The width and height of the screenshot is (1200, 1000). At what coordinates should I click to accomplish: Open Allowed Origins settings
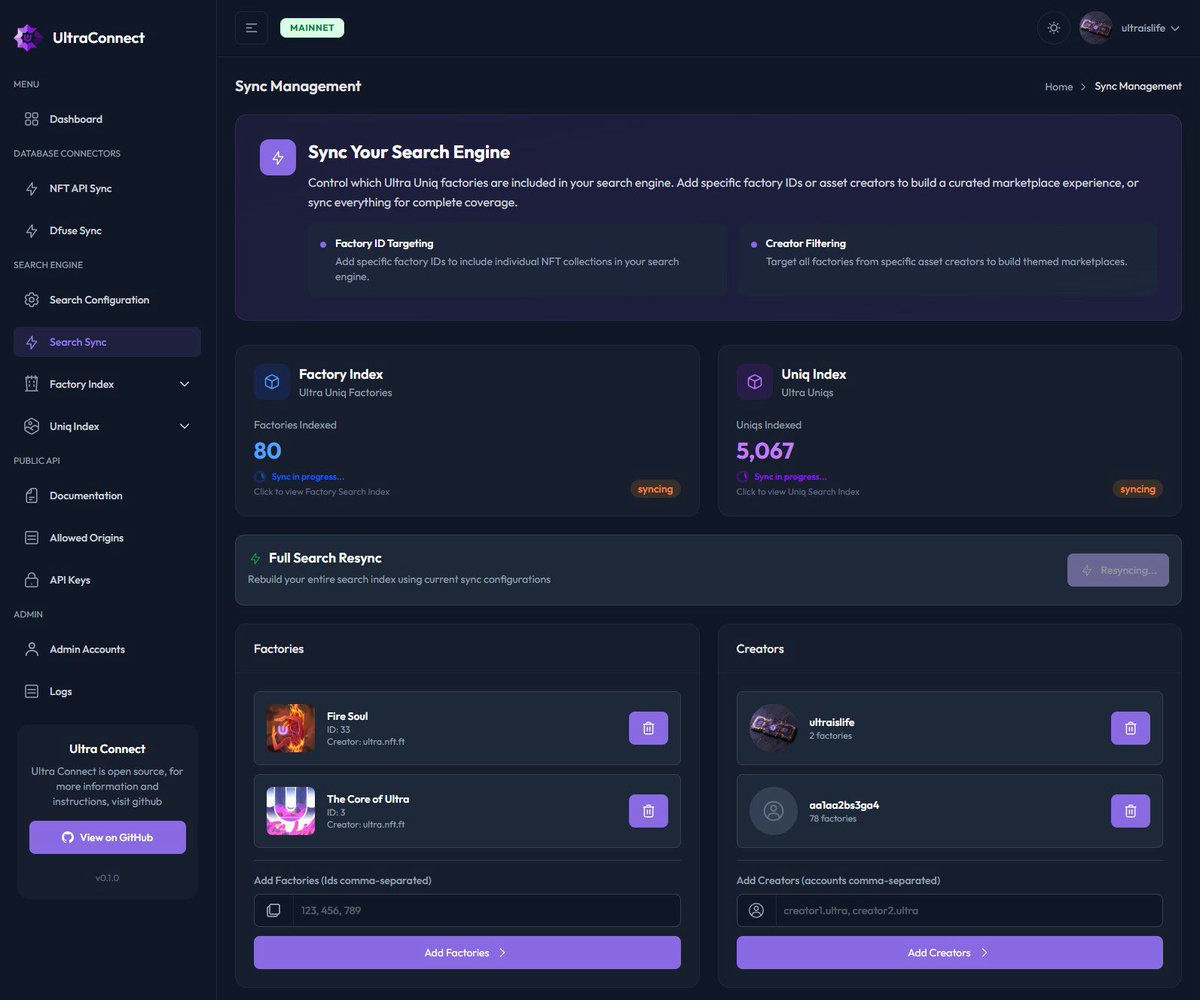[x=82, y=537]
